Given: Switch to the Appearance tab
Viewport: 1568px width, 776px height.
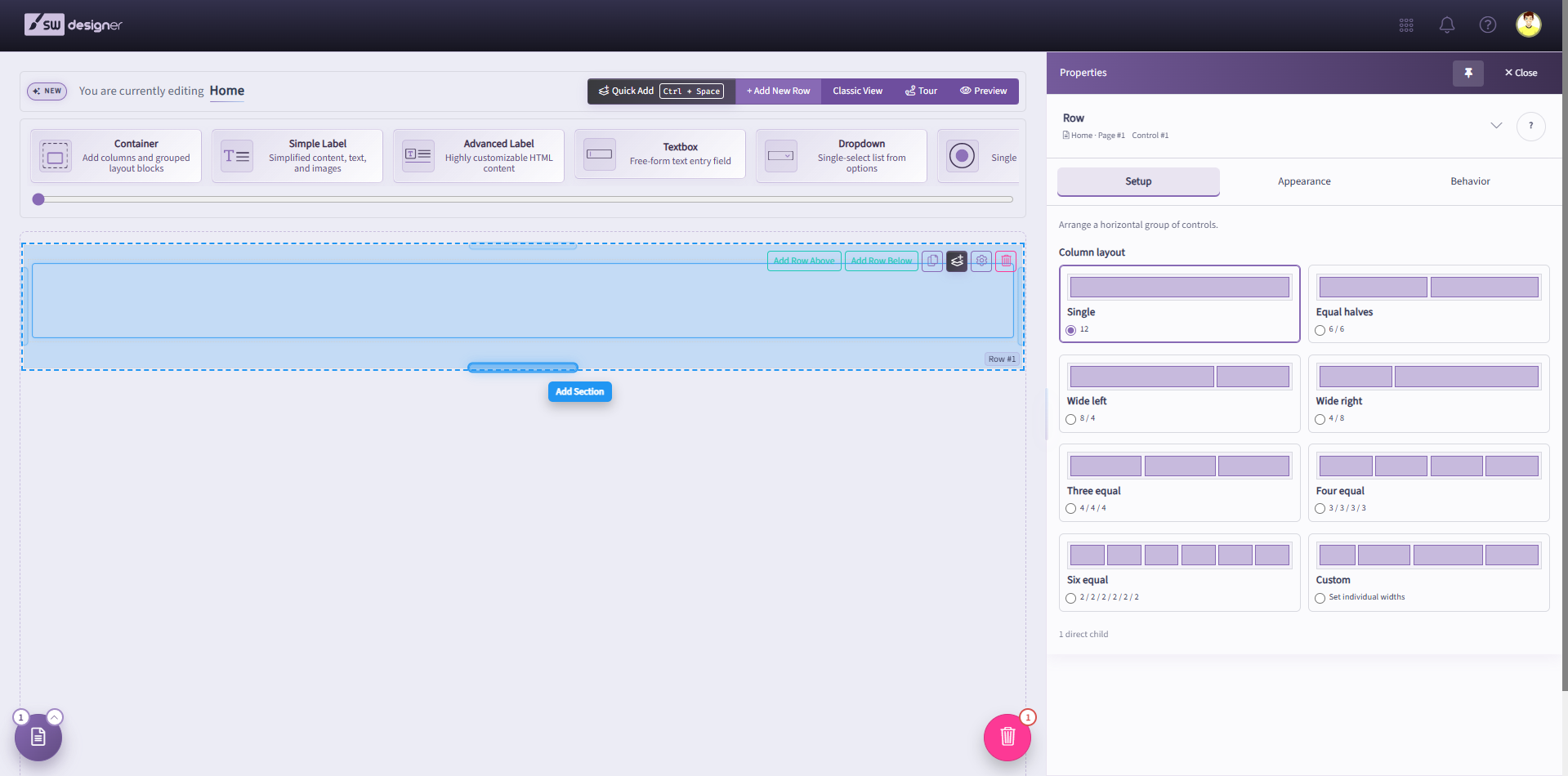Looking at the screenshot, I should pos(1304,181).
